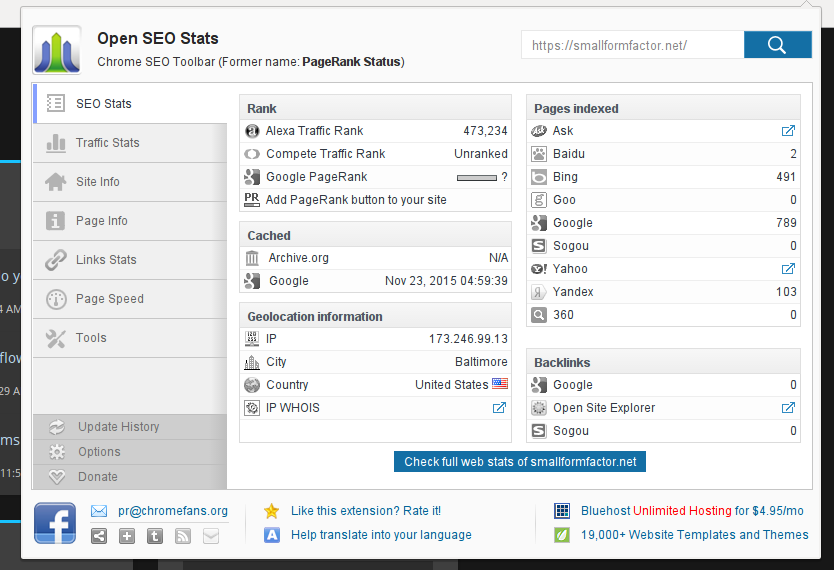Click the Google PageRank row label
Screen dimensions: 834x570
coord(316,177)
